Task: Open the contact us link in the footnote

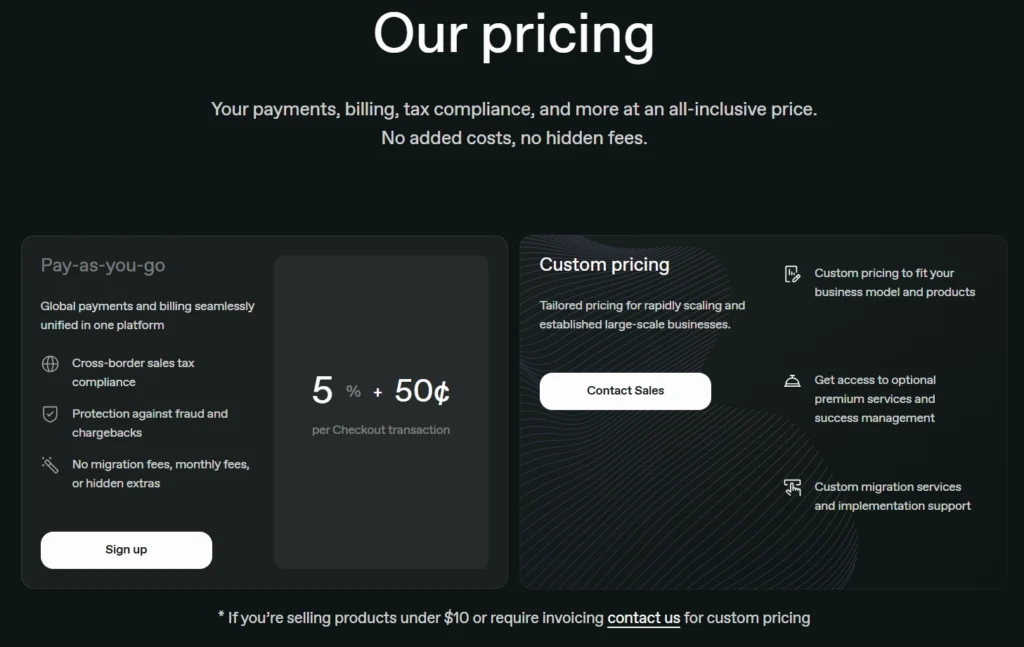Action: [x=643, y=618]
